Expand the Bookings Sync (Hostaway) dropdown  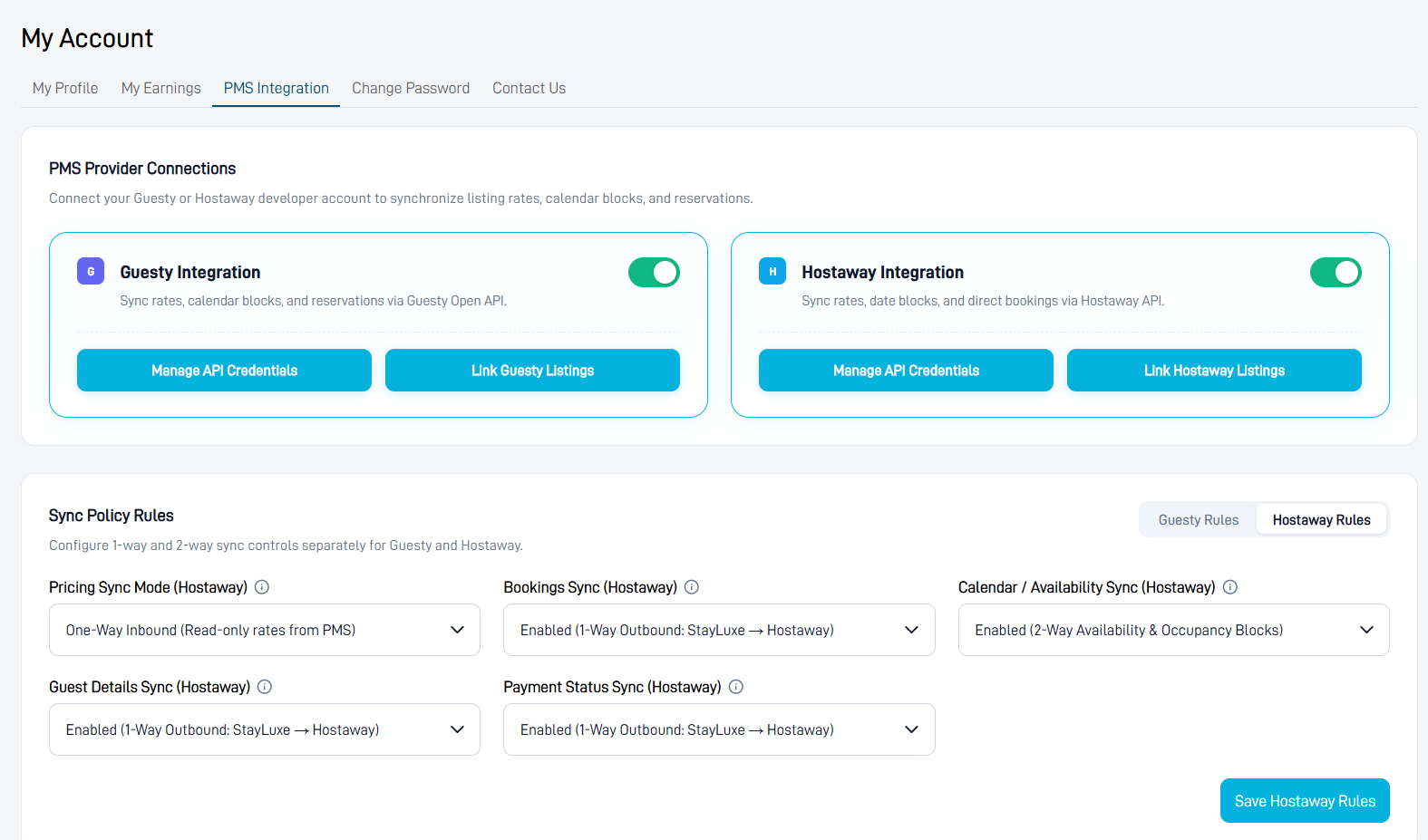(x=719, y=630)
